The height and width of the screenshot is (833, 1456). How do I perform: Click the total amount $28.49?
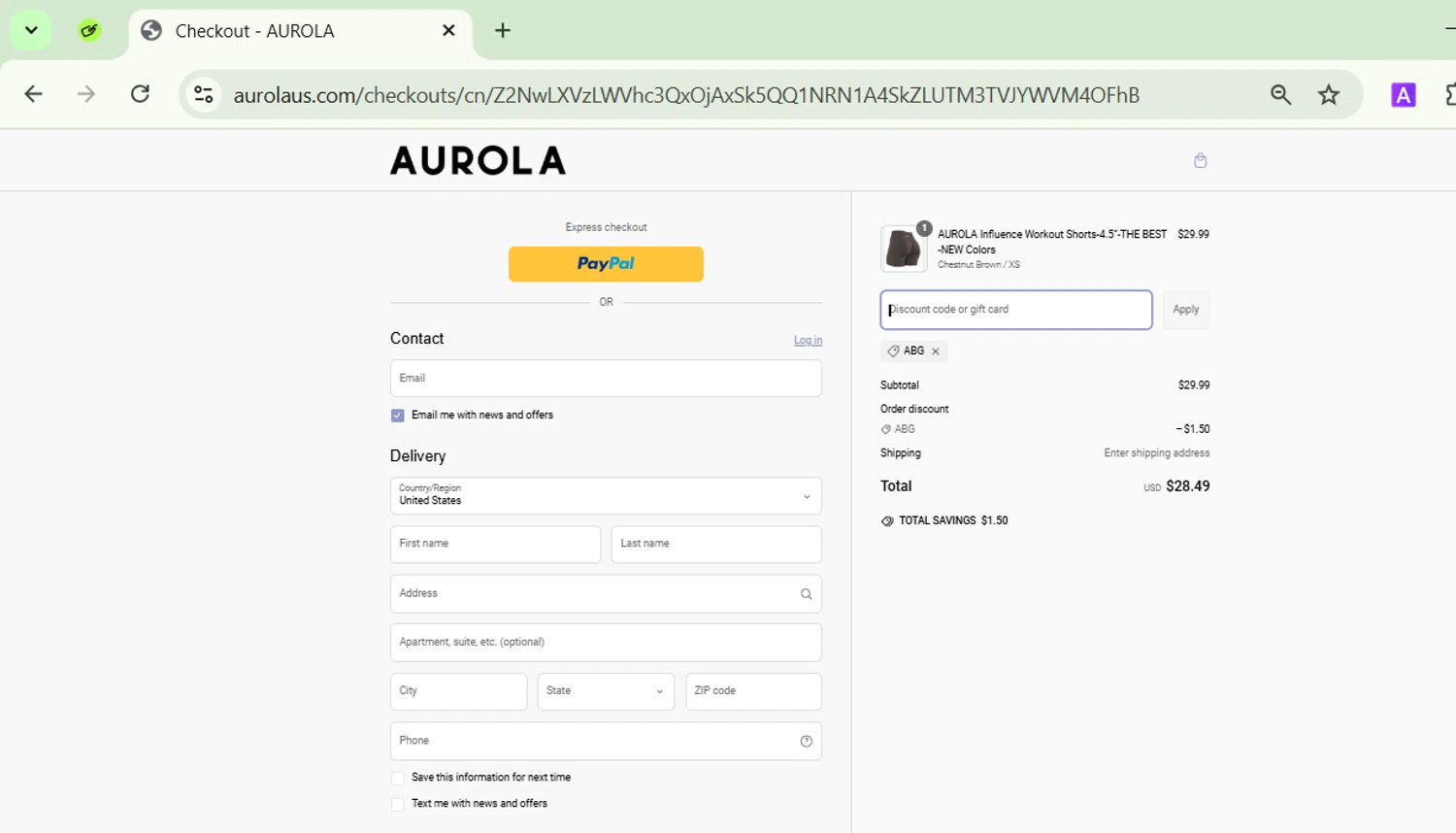(x=1188, y=486)
